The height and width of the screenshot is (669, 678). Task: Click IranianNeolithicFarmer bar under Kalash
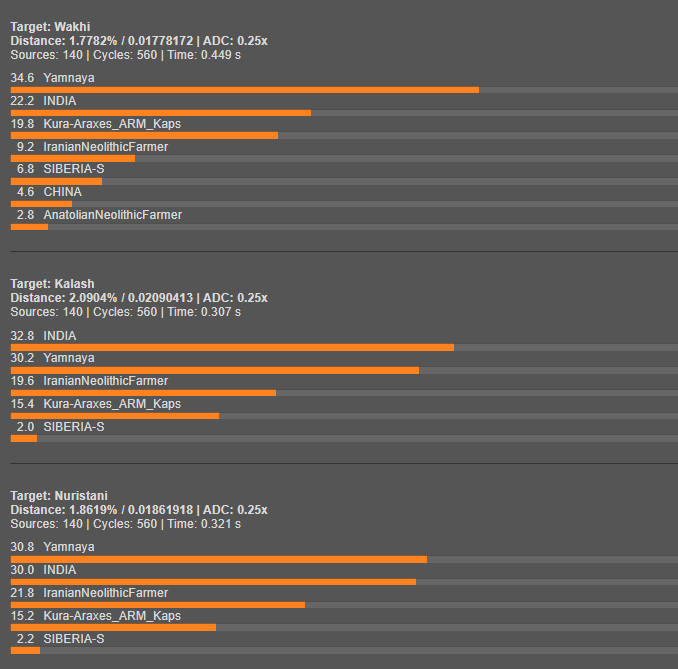(x=143, y=393)
